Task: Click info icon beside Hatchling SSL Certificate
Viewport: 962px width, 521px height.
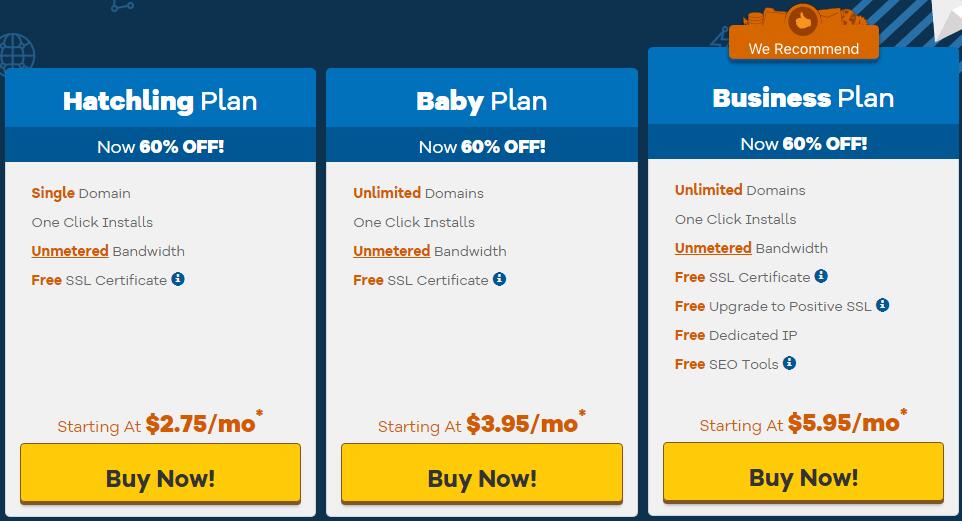Action: click(x=178, y=279)
